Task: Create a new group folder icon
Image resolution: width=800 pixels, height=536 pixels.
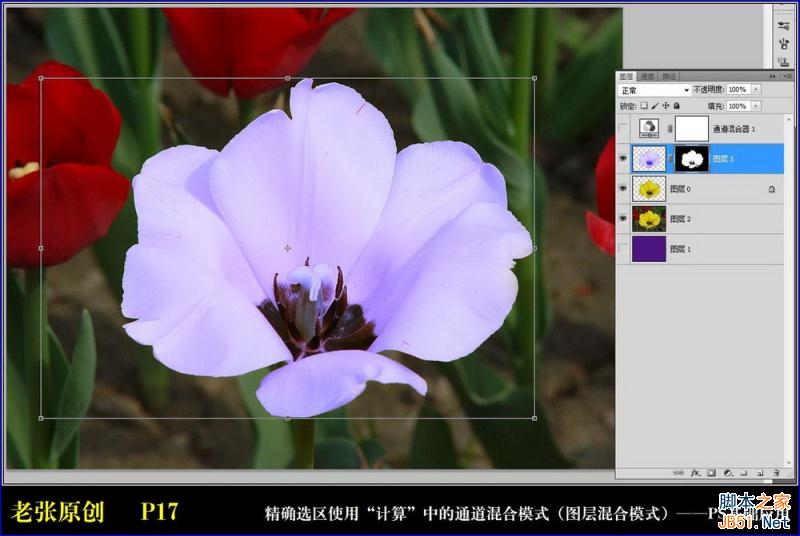Action: 743,473
